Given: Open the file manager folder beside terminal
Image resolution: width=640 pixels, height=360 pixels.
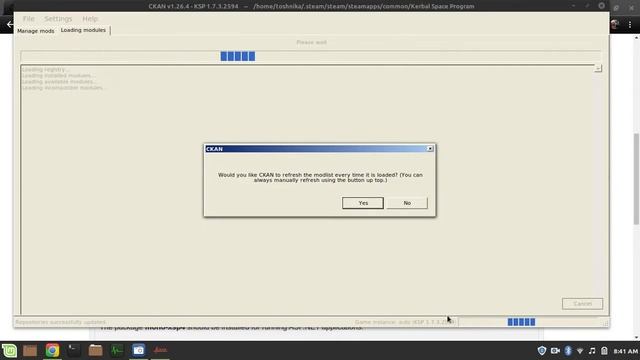Looking at the screenshot, I should (96, 351).
